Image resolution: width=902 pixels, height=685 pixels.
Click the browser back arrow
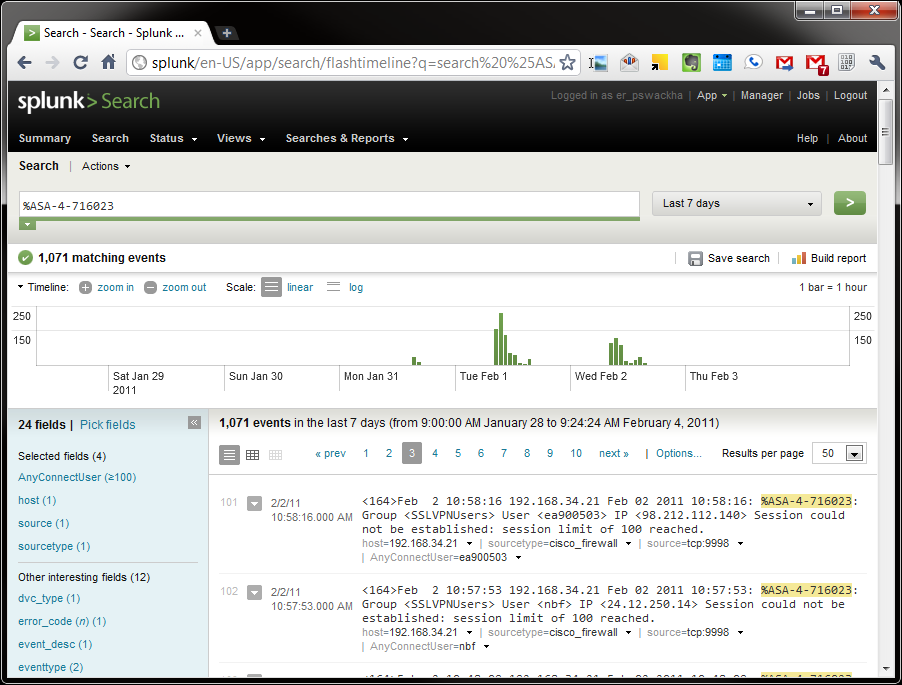click(24, 62)
